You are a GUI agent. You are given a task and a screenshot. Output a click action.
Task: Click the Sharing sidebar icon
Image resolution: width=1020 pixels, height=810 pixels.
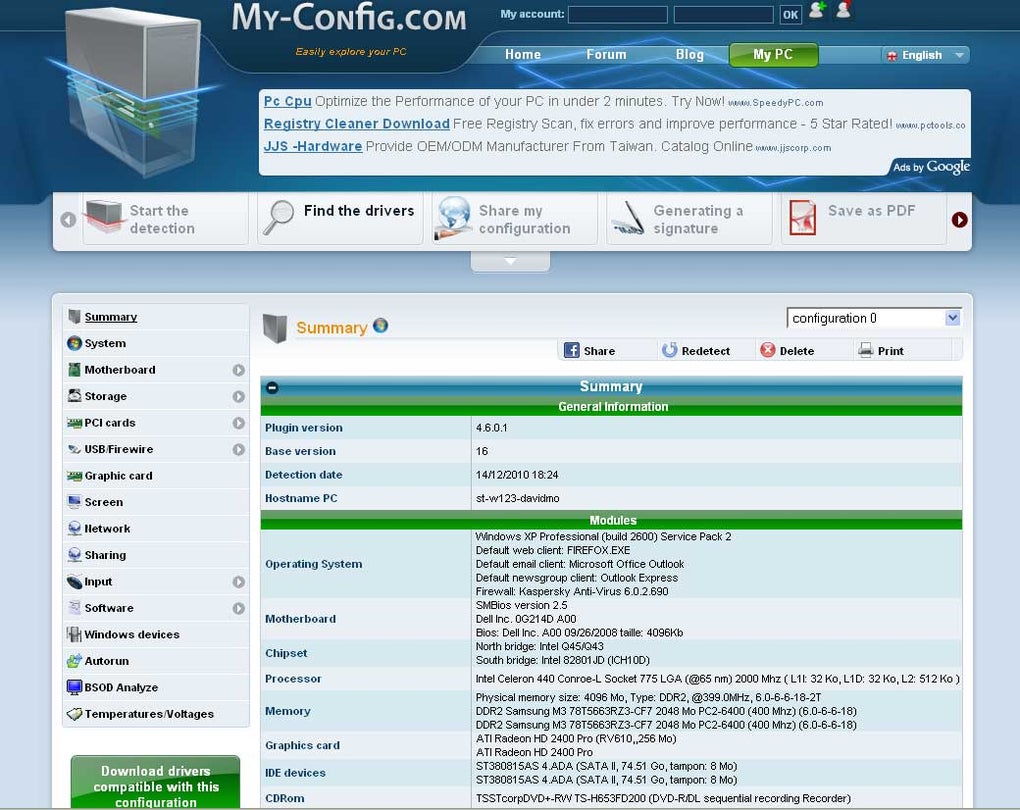pos(74,555)
